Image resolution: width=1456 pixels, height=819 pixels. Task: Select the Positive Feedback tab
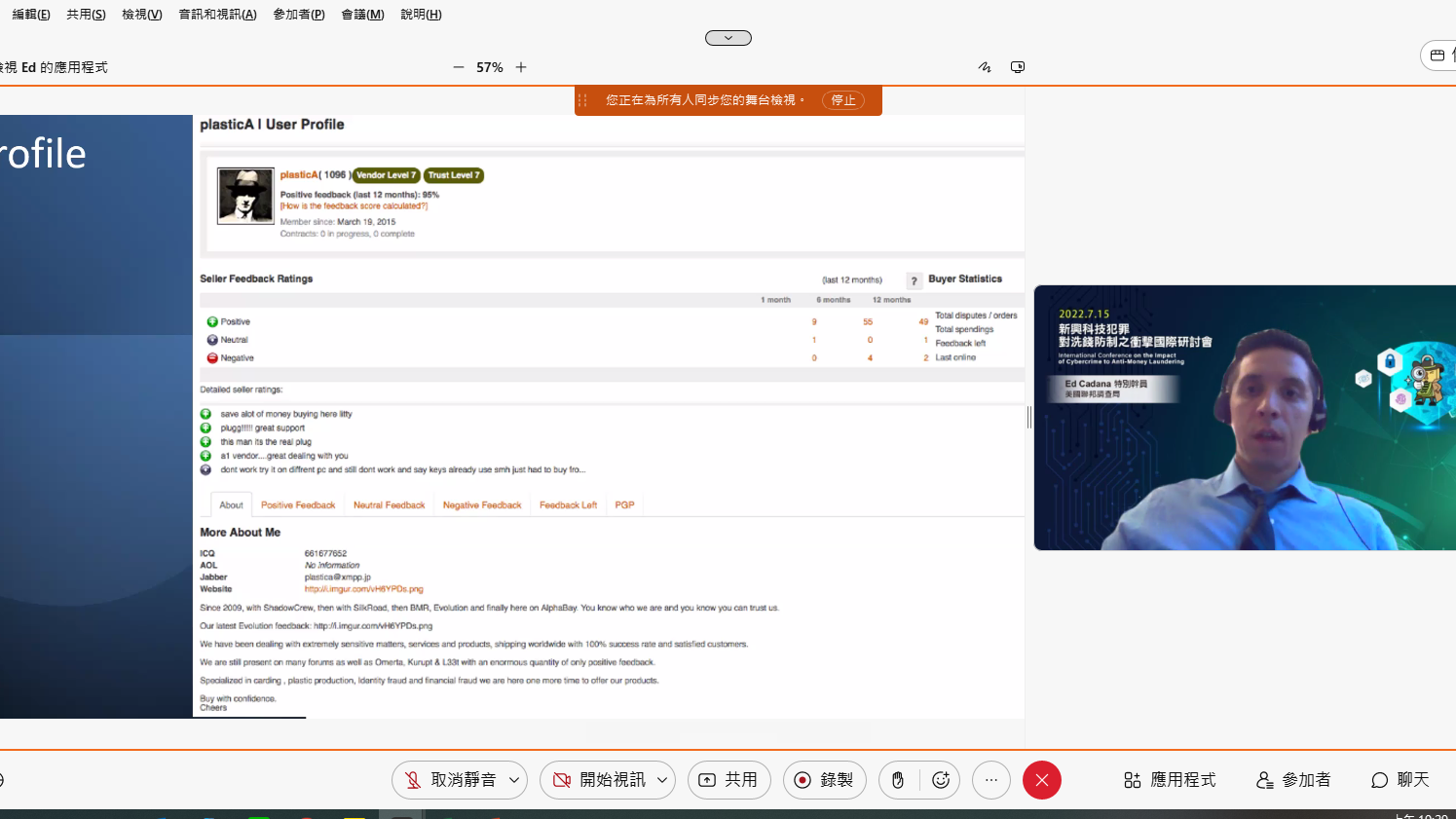[x=298, y=504]
